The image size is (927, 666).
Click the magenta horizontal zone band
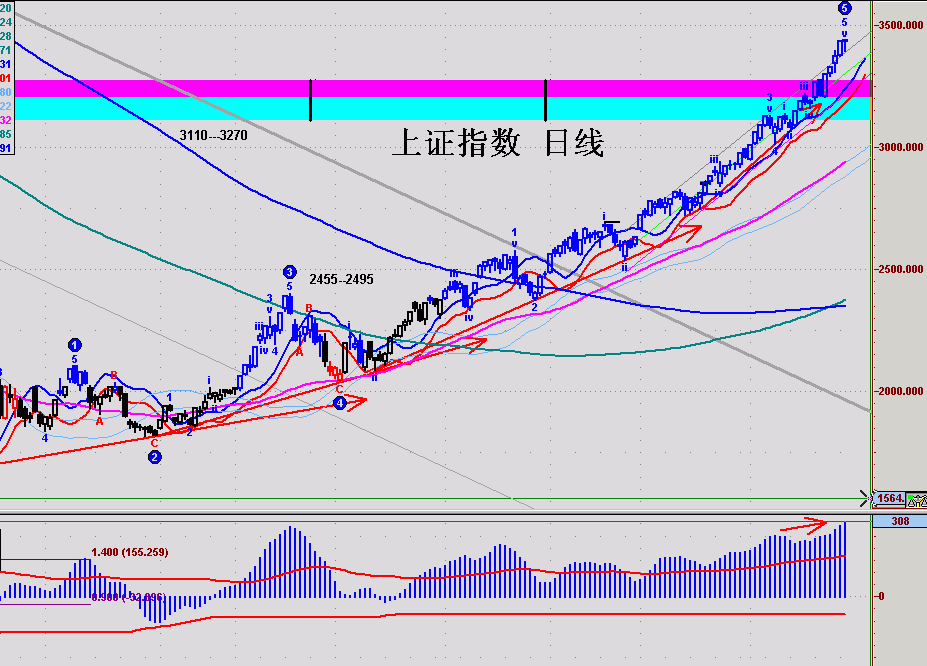tap(442, 88)
